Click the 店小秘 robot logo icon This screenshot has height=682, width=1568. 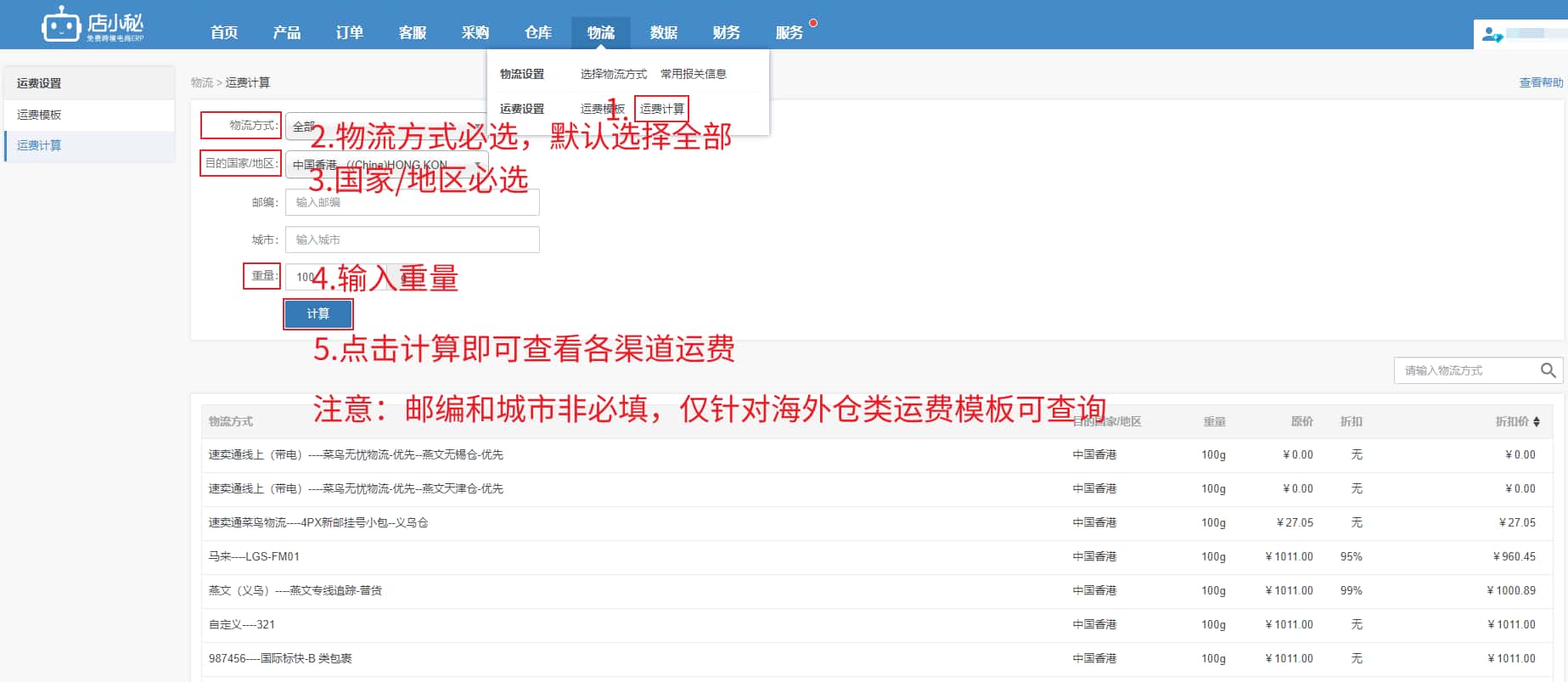pyautogui.click(x=61, y=25)
